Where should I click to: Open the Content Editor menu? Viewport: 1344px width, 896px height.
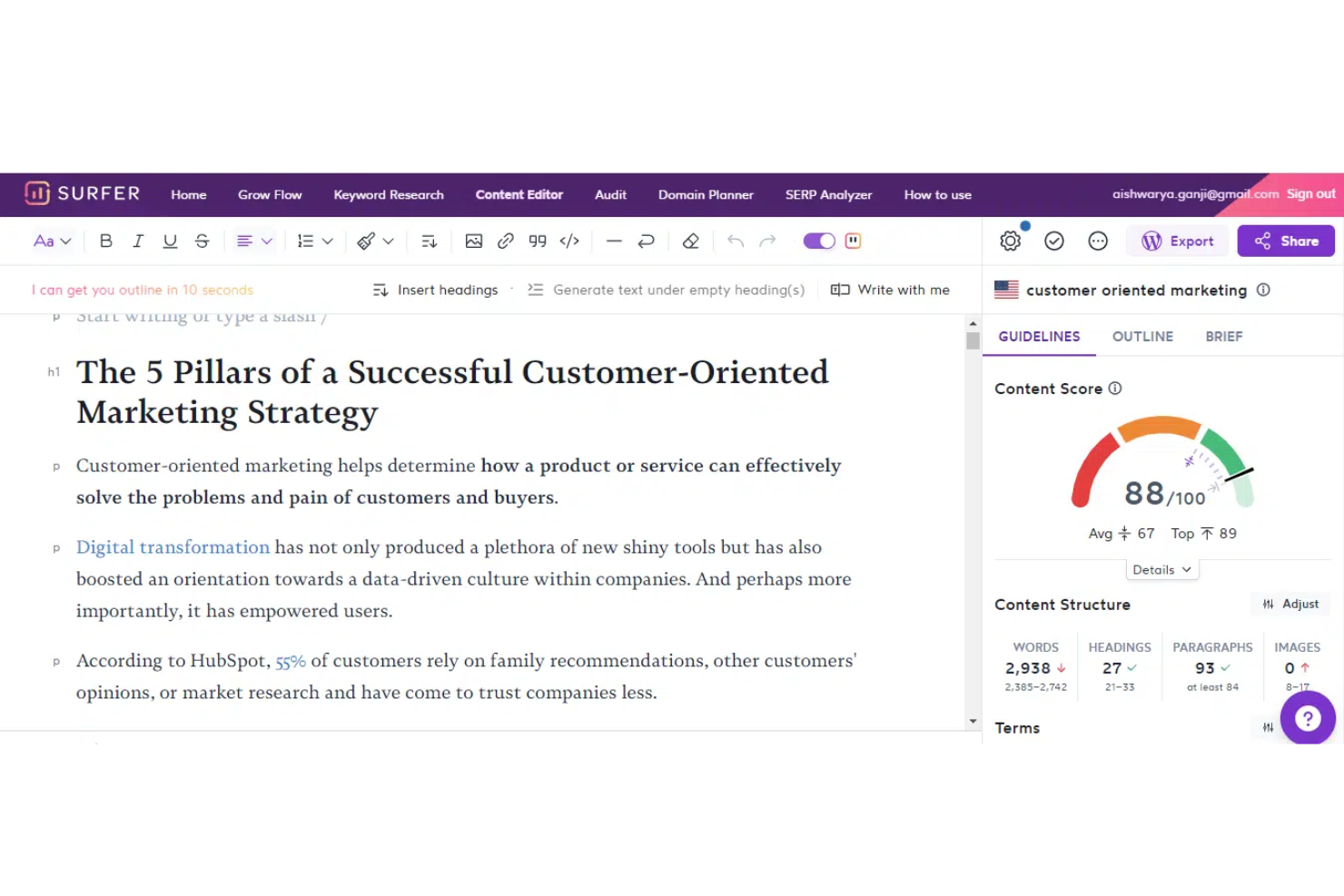(x=519, y=194)
